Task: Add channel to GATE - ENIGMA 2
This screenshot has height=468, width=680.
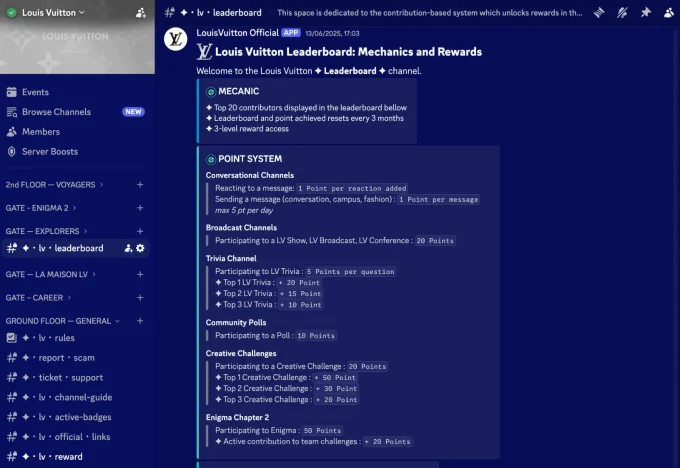Action: pos(140,208)
